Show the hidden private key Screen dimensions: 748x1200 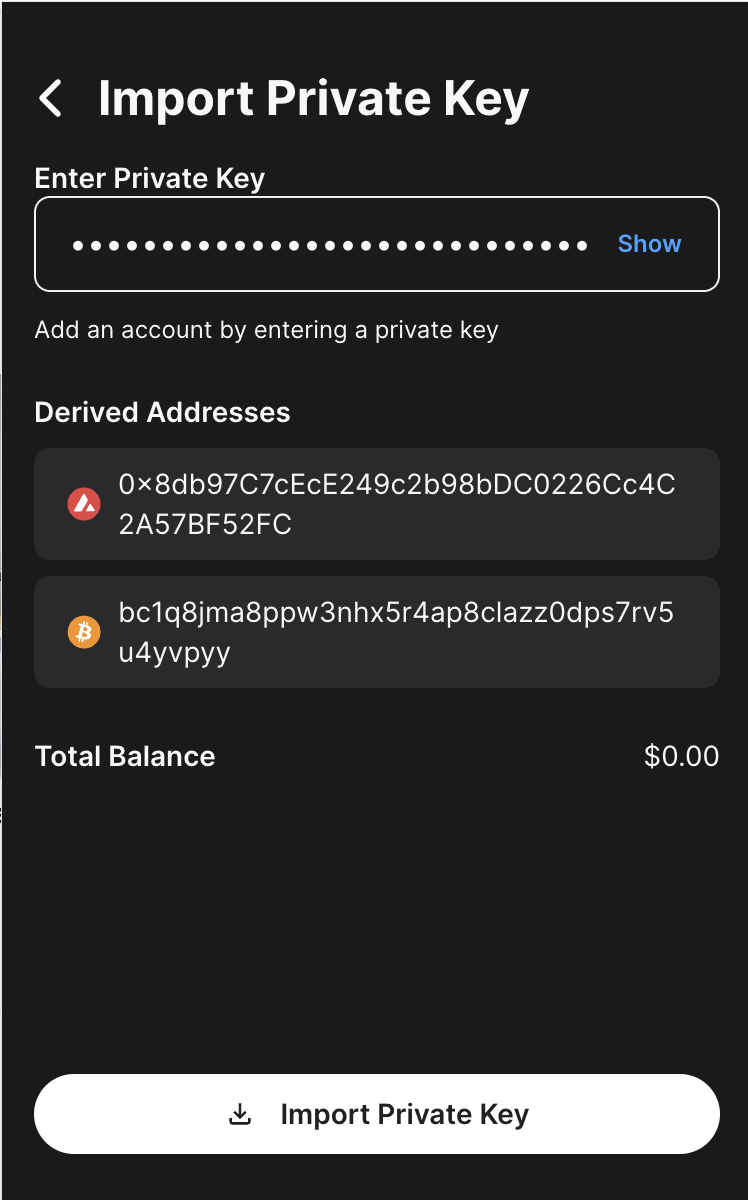pos(649,244)
